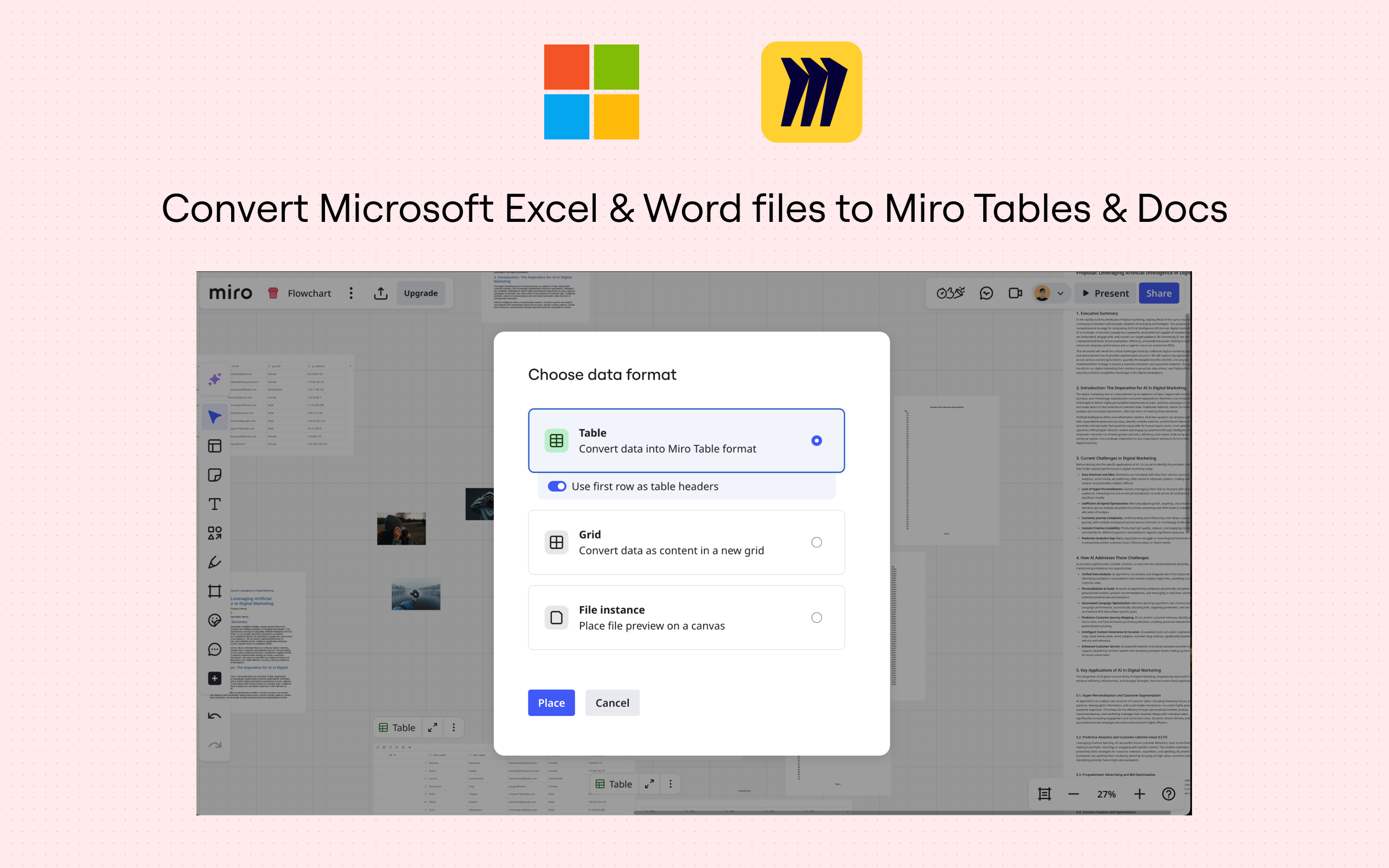Viewport: 1389px width, 868px height.
Task: Open the left Table three-dot menu
Action: [454, 727]
